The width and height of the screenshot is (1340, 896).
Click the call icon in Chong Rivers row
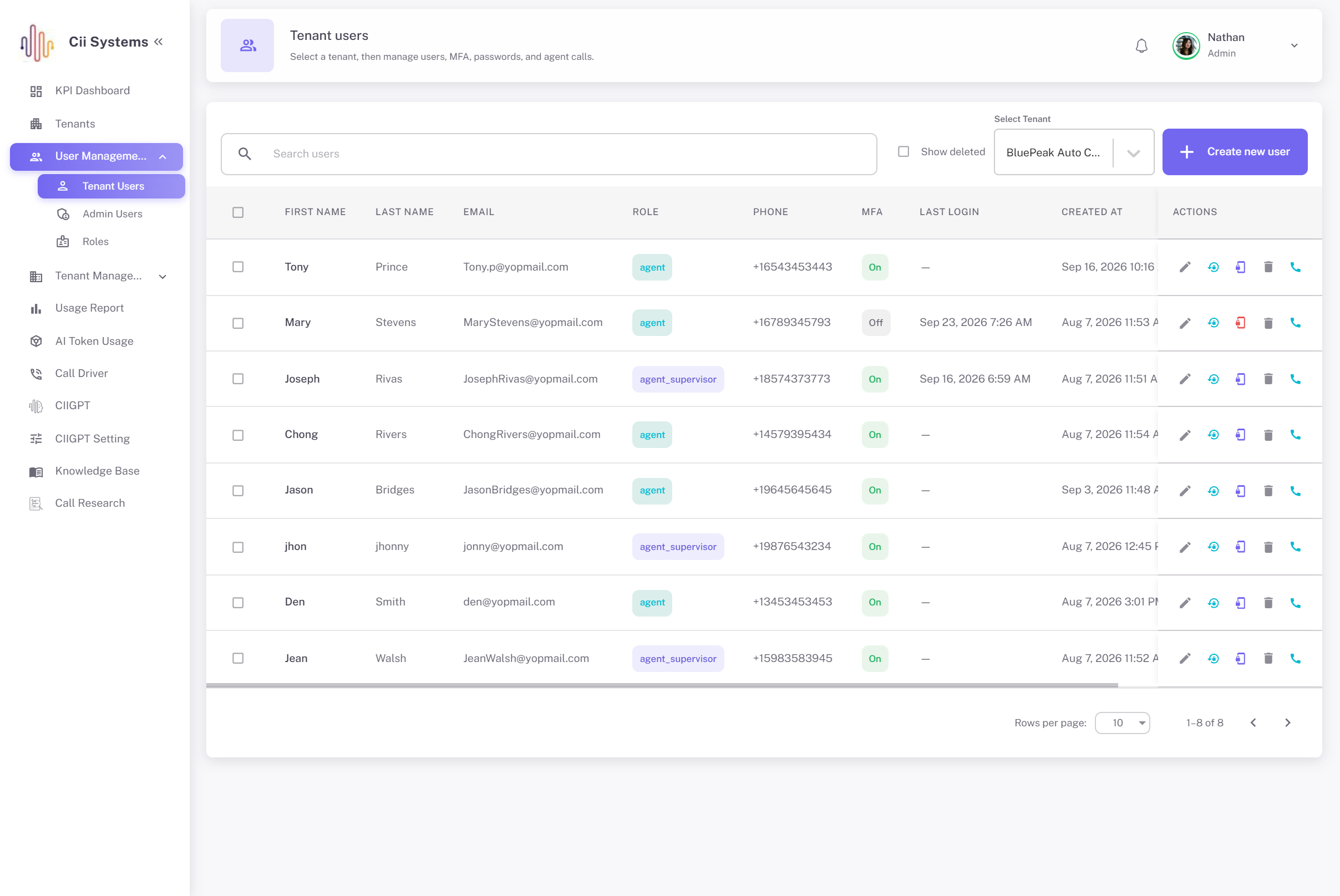1296,435
